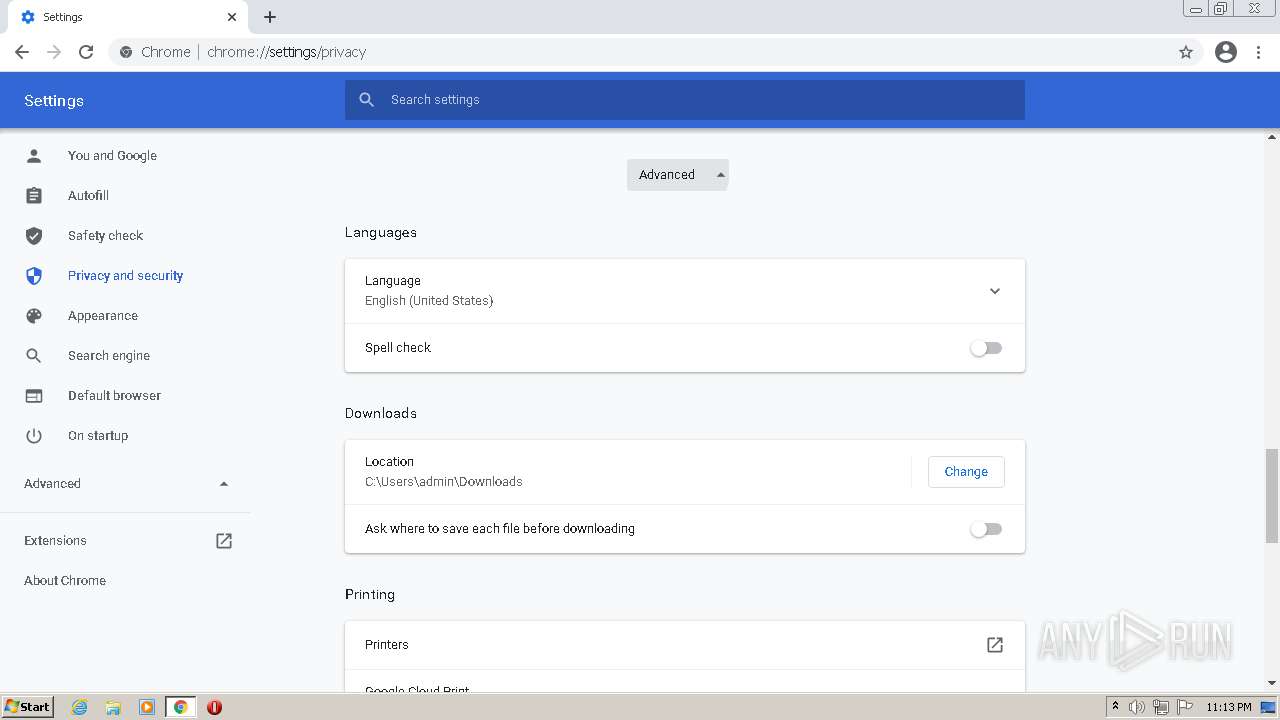This screenshot has height=720, width=1280.
Task: Open About Chrome page
Action: (65, 581)
